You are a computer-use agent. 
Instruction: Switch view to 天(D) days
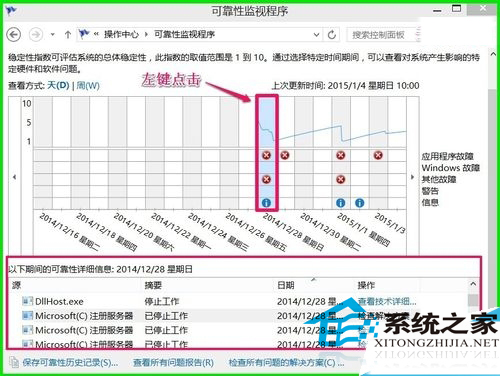tap(58, 86)
